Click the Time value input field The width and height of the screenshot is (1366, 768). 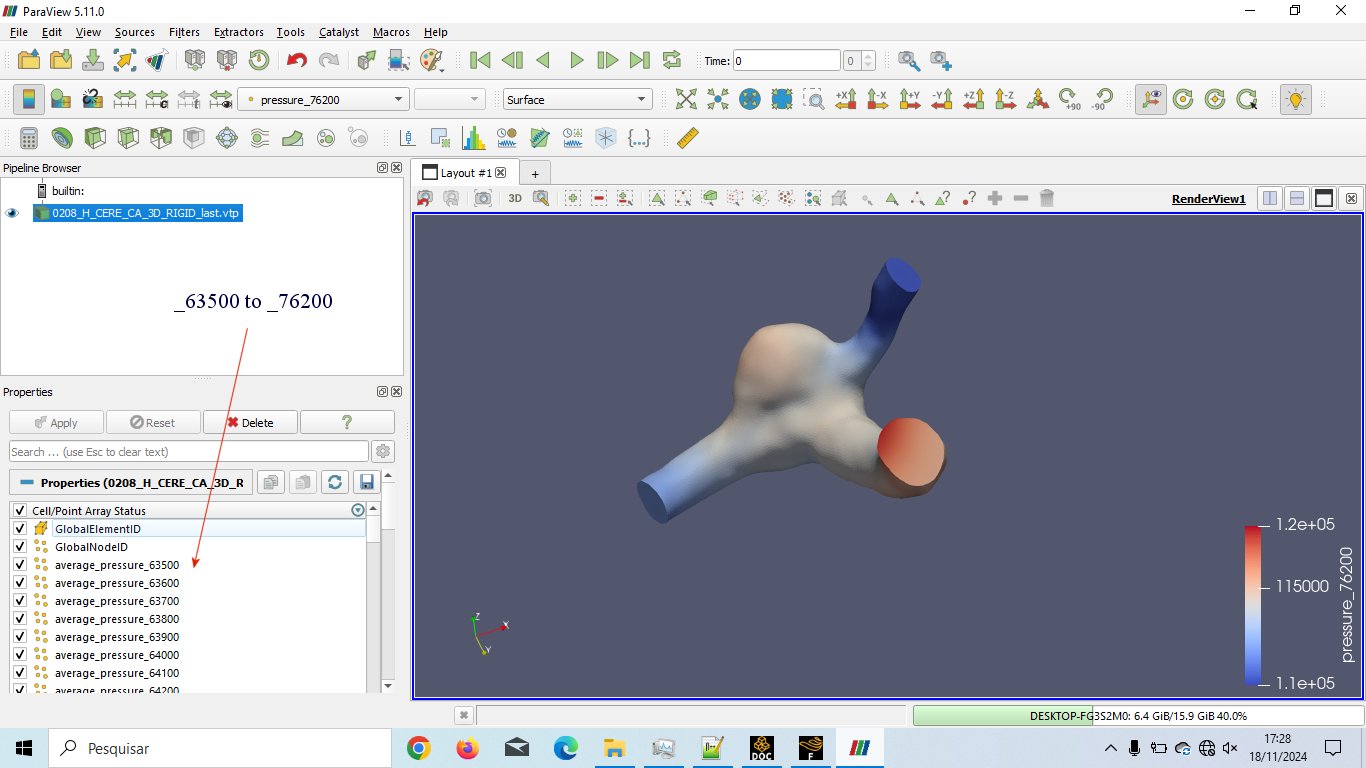787,61
